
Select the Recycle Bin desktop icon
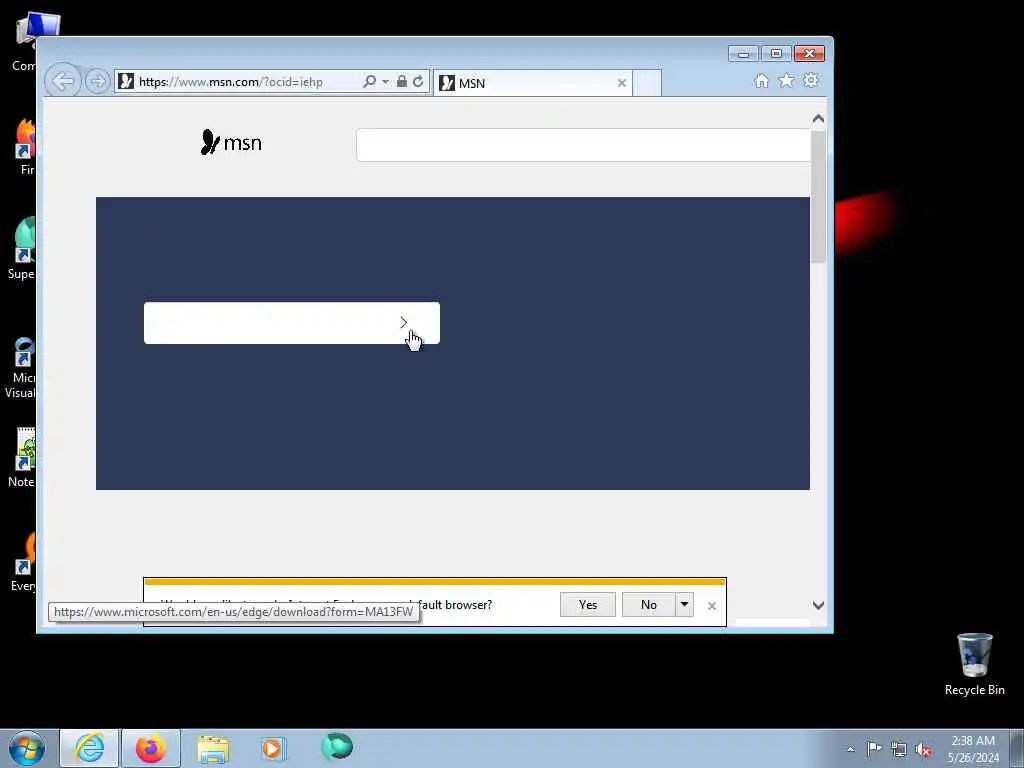[x=974, y=664]
